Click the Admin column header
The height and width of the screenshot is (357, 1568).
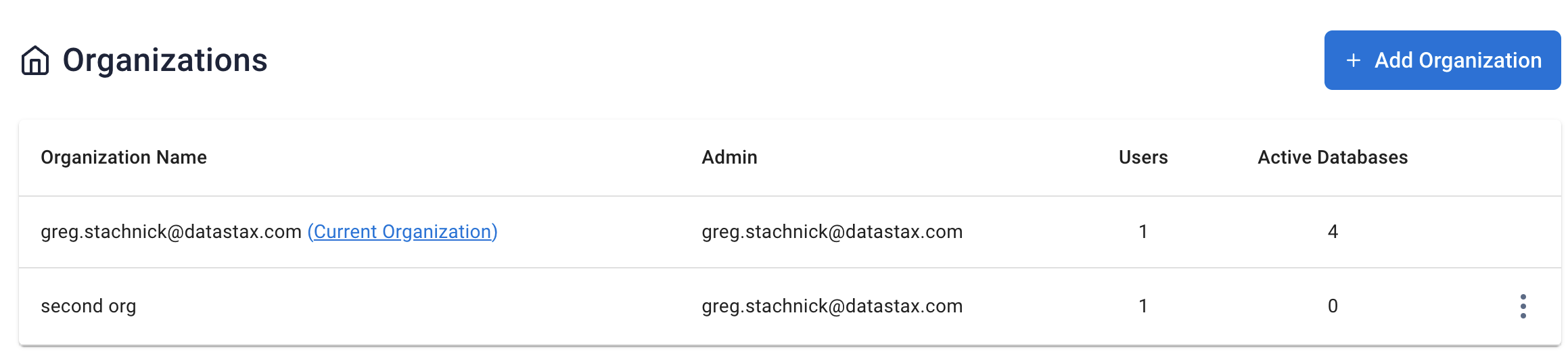click(x=729, y=158)
